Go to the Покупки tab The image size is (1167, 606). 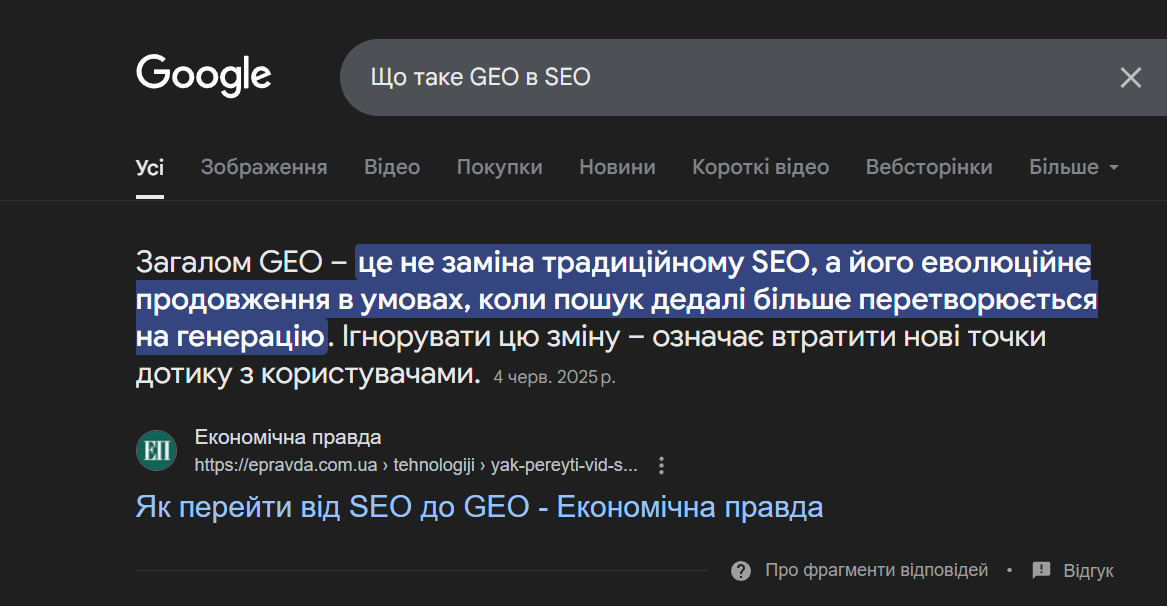point(499,167)
